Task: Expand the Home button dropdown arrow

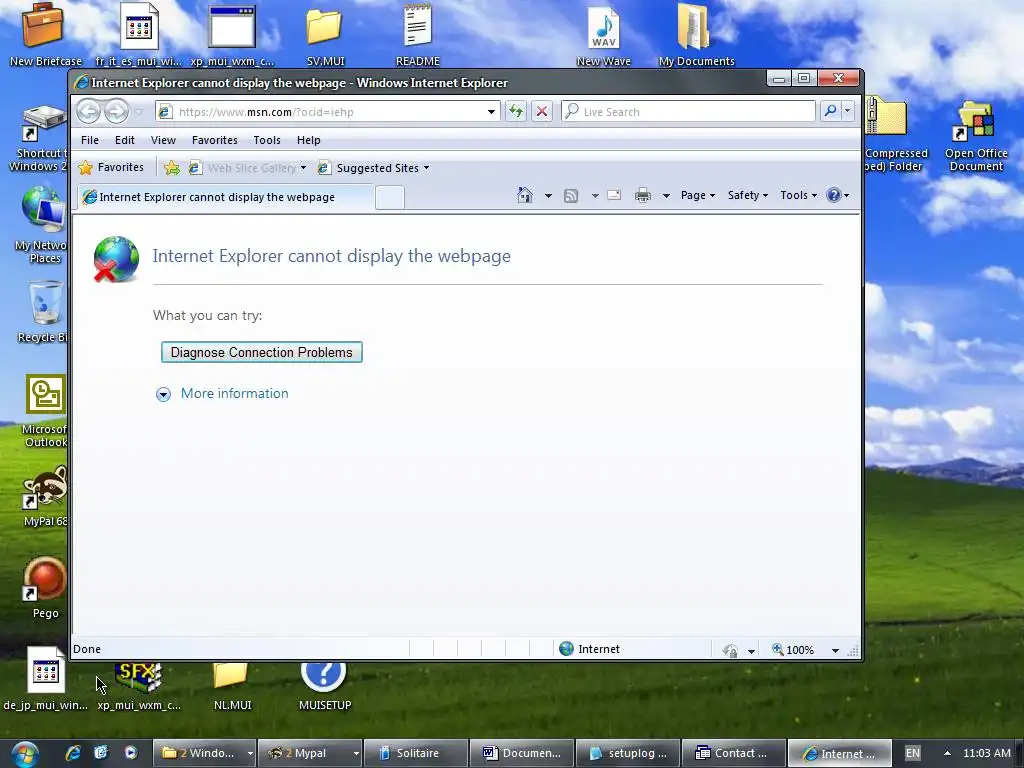Action: [x=548, y=195]
